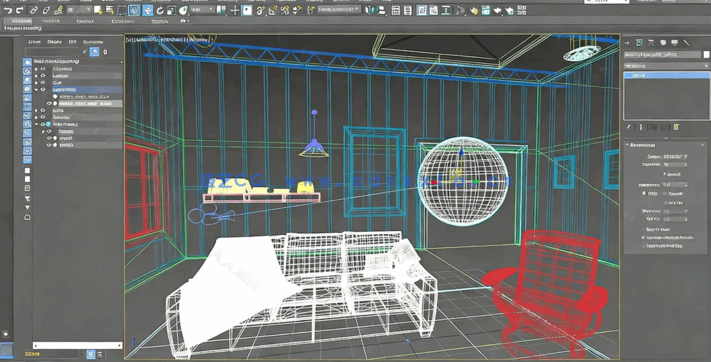Viewport: 711px width, 362px height.
Task: Open the selection filter dropdown in toolbar
Action: (78, 10)
